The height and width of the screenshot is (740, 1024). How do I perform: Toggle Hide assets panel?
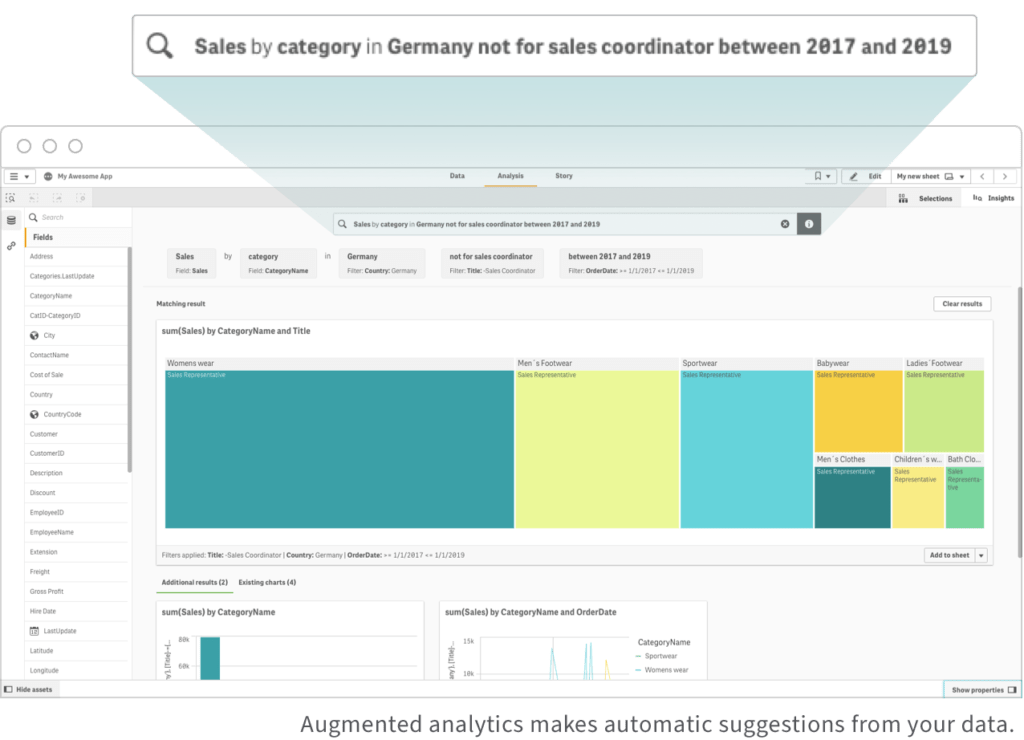pyautogui.click(x=29, y=690)
